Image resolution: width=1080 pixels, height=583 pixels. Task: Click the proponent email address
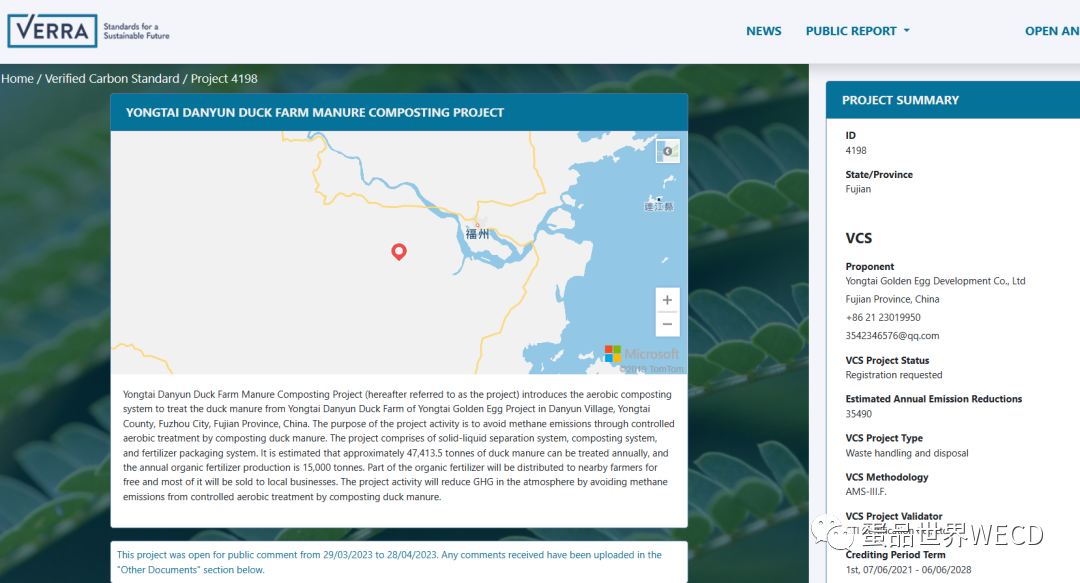(x=892, y=336)
